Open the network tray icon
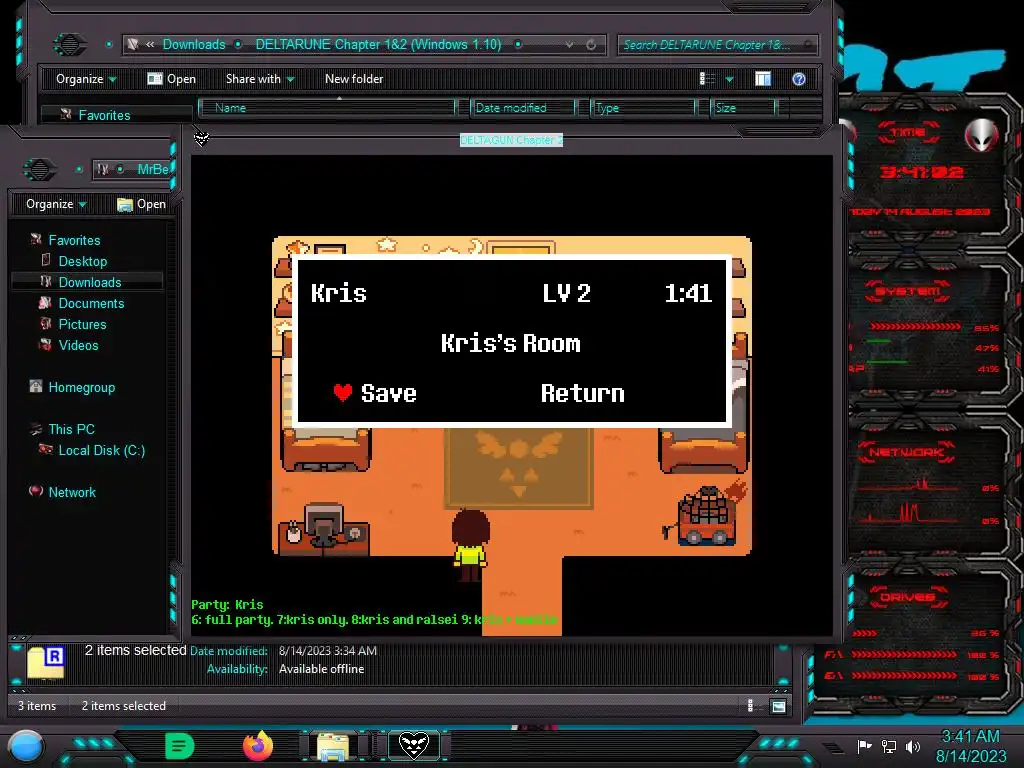The width and height of the screenshot is (1024, 768). (x=889, y=746)
